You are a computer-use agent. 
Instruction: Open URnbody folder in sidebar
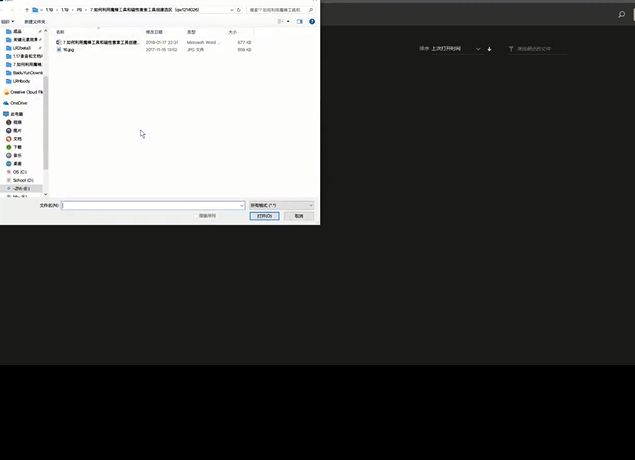(x=18, y=81)
